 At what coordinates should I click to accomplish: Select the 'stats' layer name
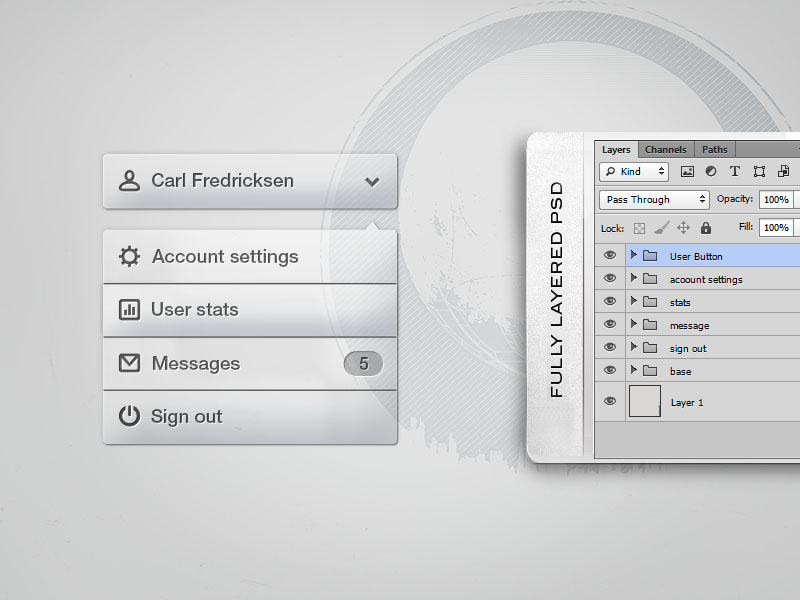(x=680, y=303)
